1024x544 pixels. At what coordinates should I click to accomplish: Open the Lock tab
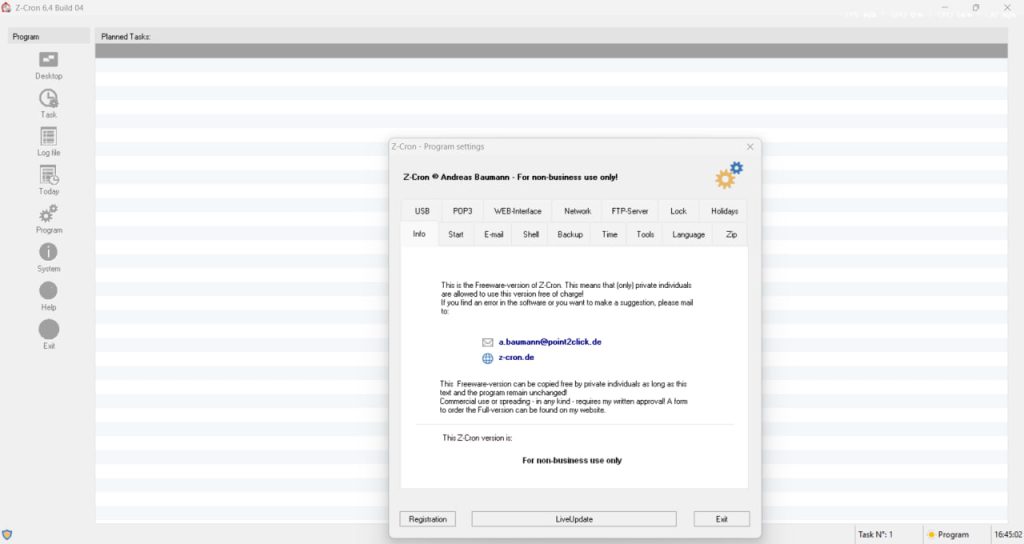(x=678, y=211)
